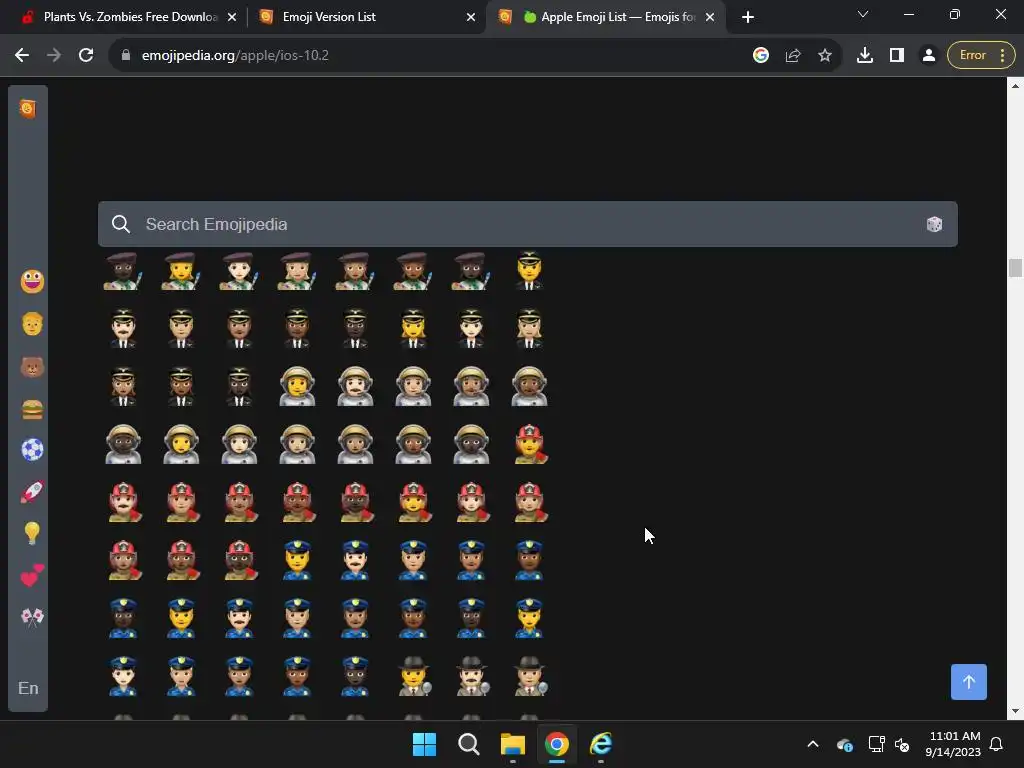Screen dimensions: 1024x768
Task: Open the clock showing 11:01 AM
Action: point(953,744)
